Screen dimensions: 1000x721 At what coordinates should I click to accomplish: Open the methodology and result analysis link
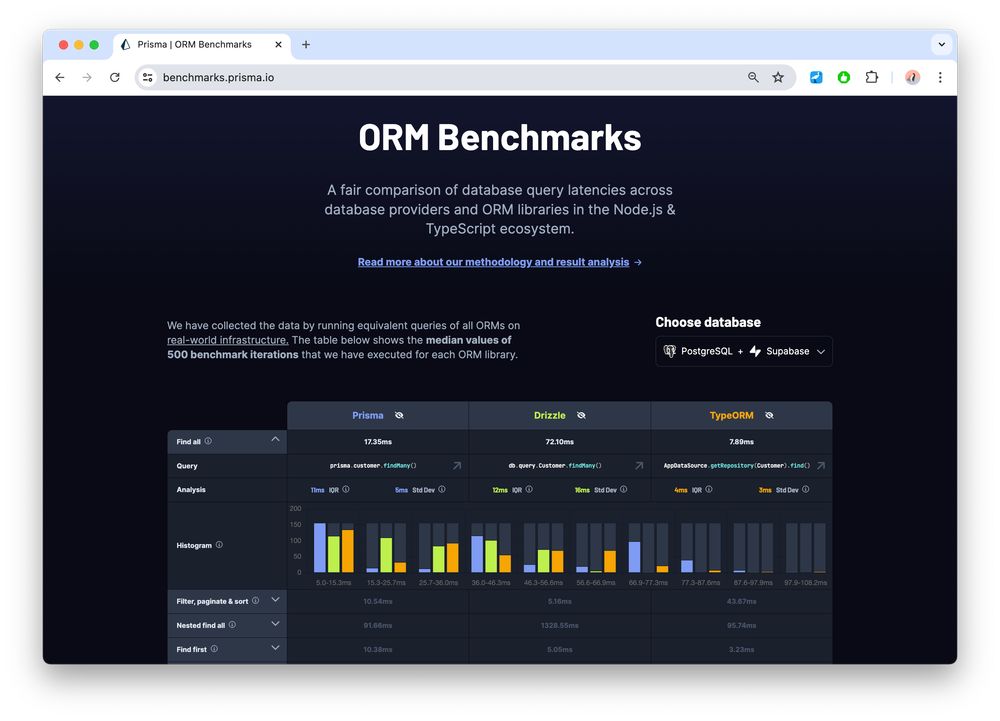point(494,262)
